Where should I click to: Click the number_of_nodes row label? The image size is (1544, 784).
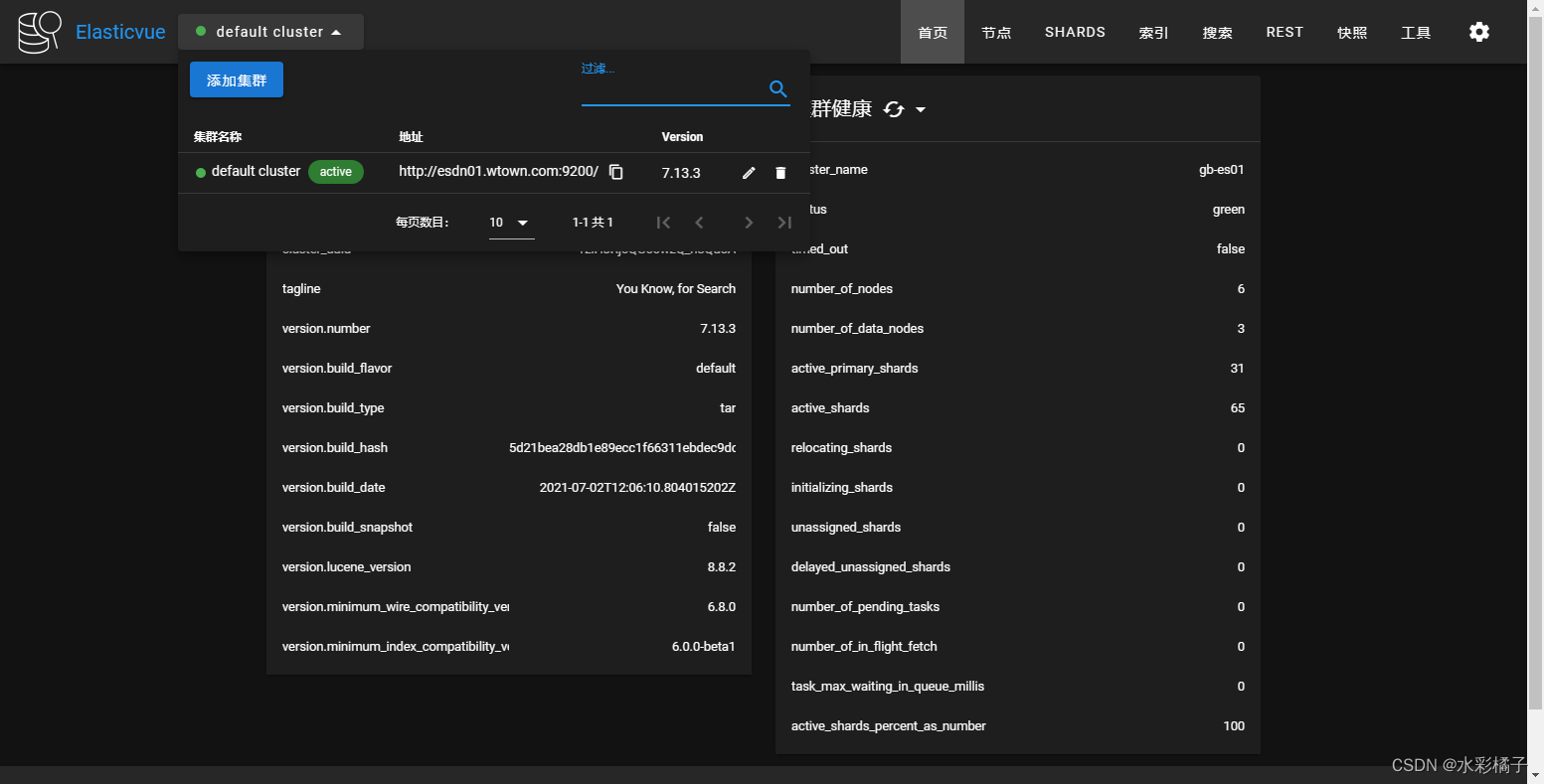842,288
